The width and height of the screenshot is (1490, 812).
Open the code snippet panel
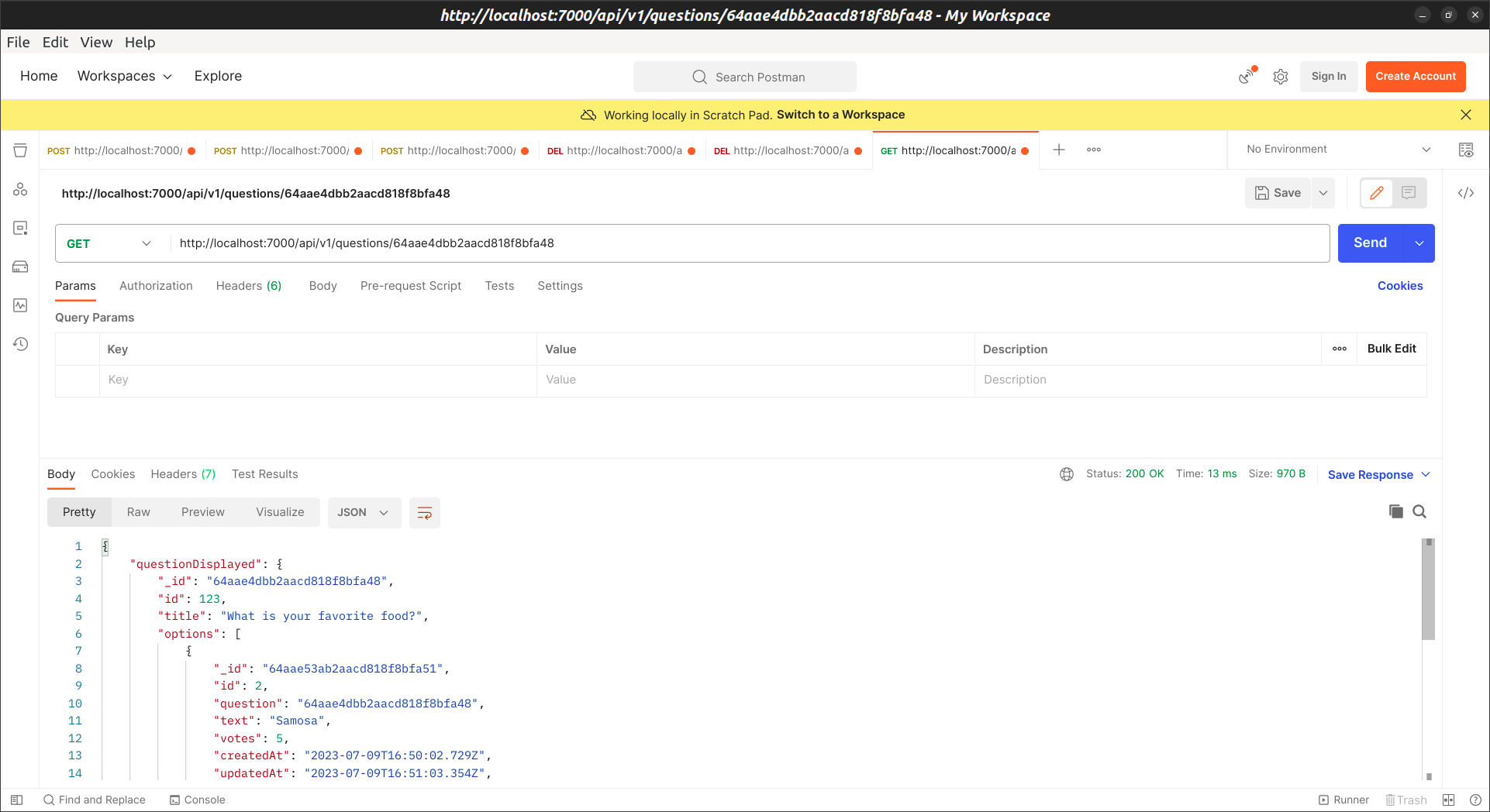(1465, 193)
